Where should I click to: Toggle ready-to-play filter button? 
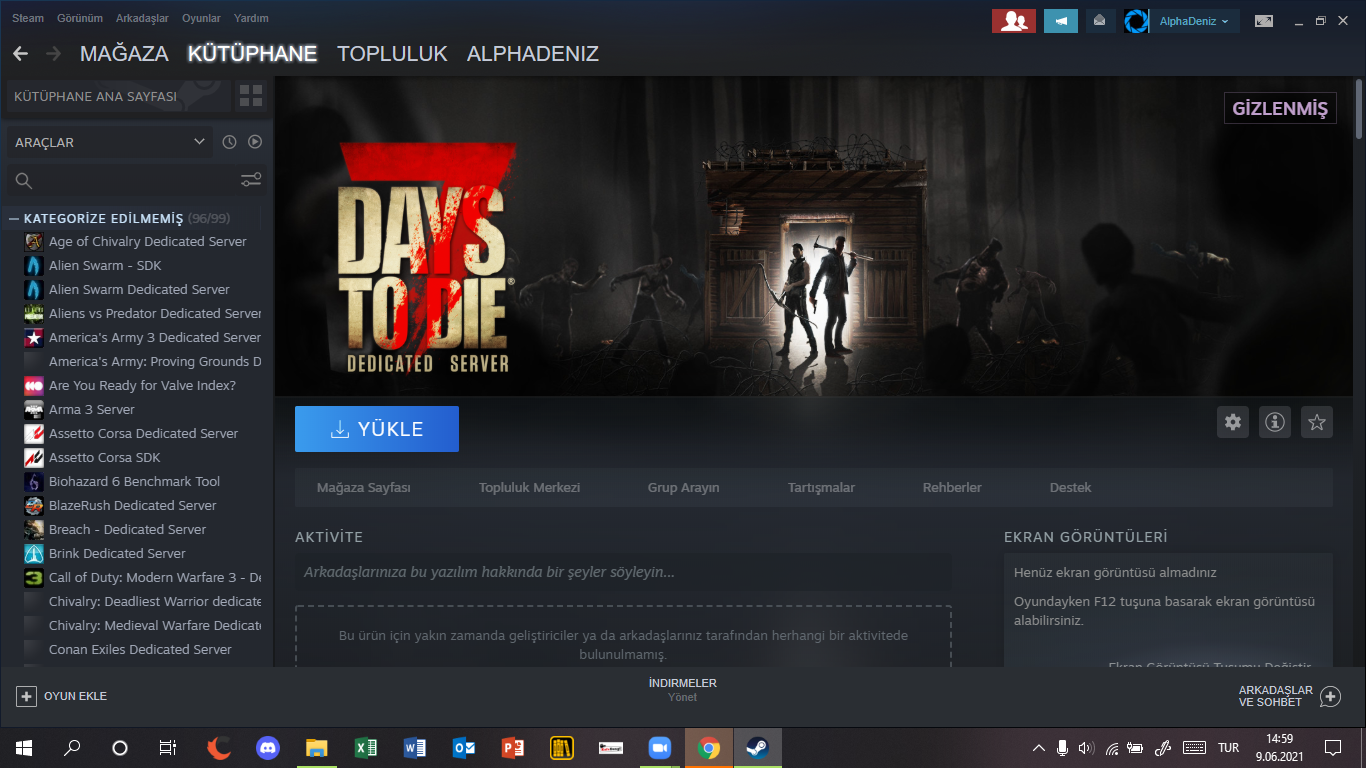click(255, 142)
